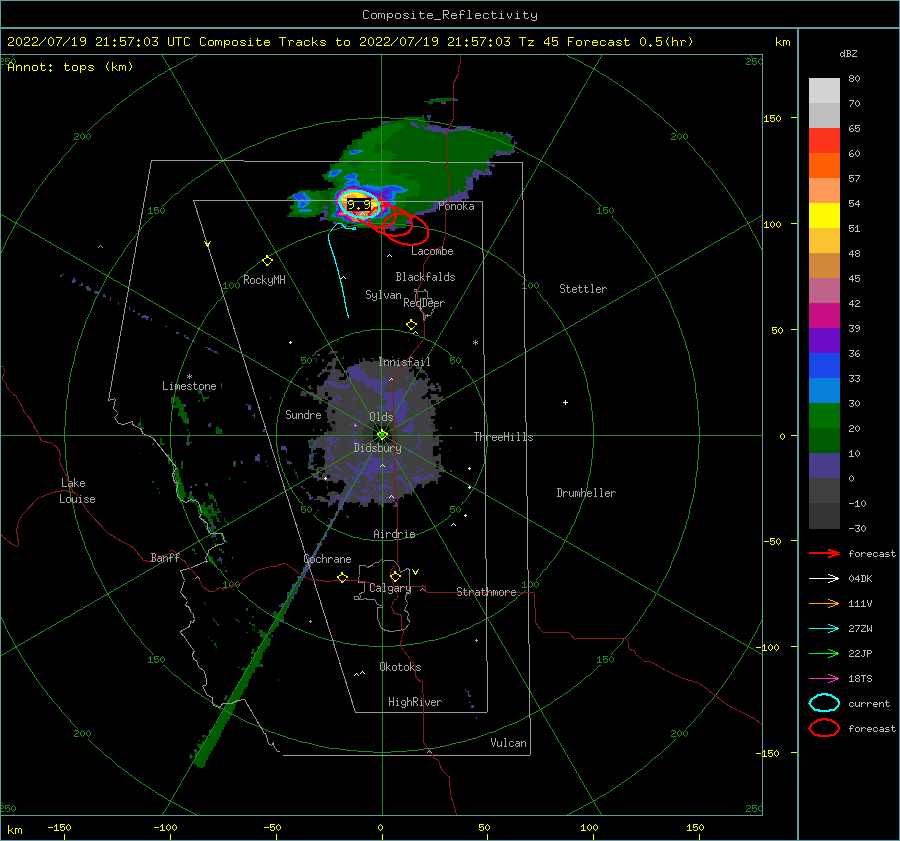
Task: Select the white 04DK track arrow
Action: [824, 579]
